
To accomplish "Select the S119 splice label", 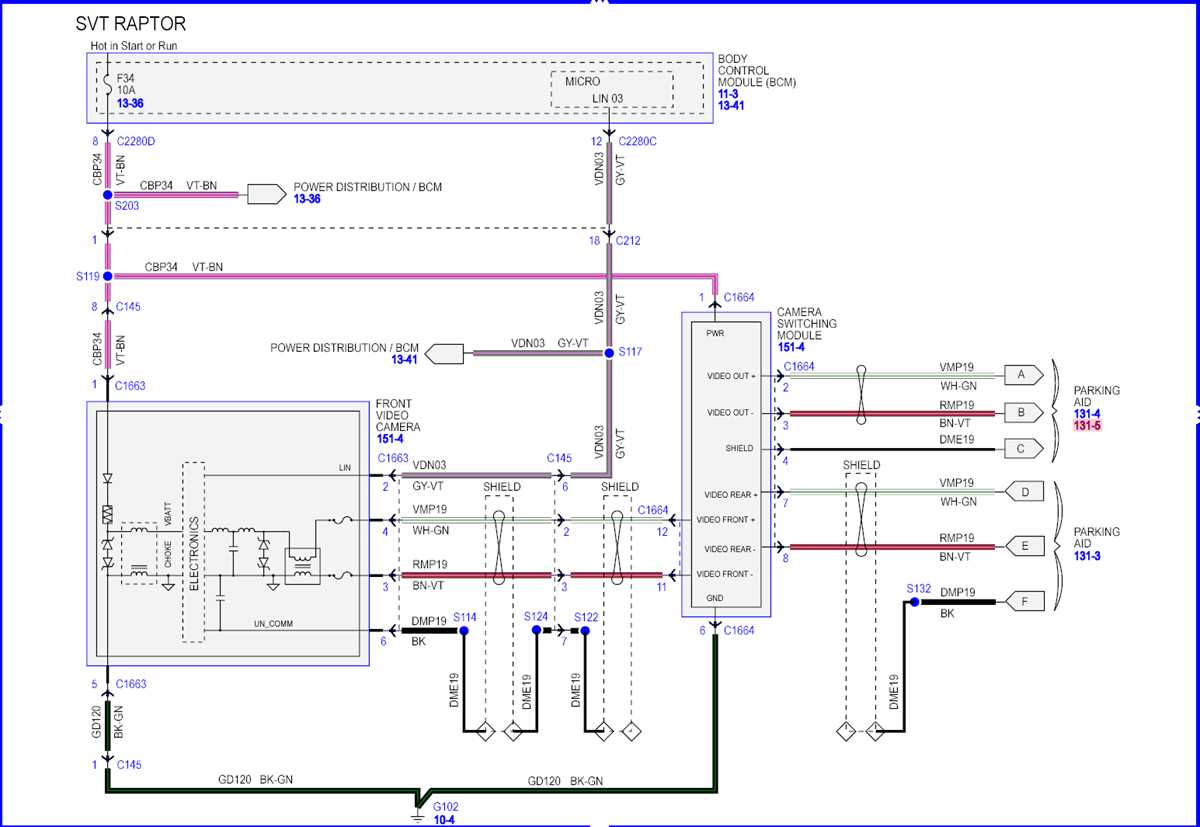I will [87, 275].
